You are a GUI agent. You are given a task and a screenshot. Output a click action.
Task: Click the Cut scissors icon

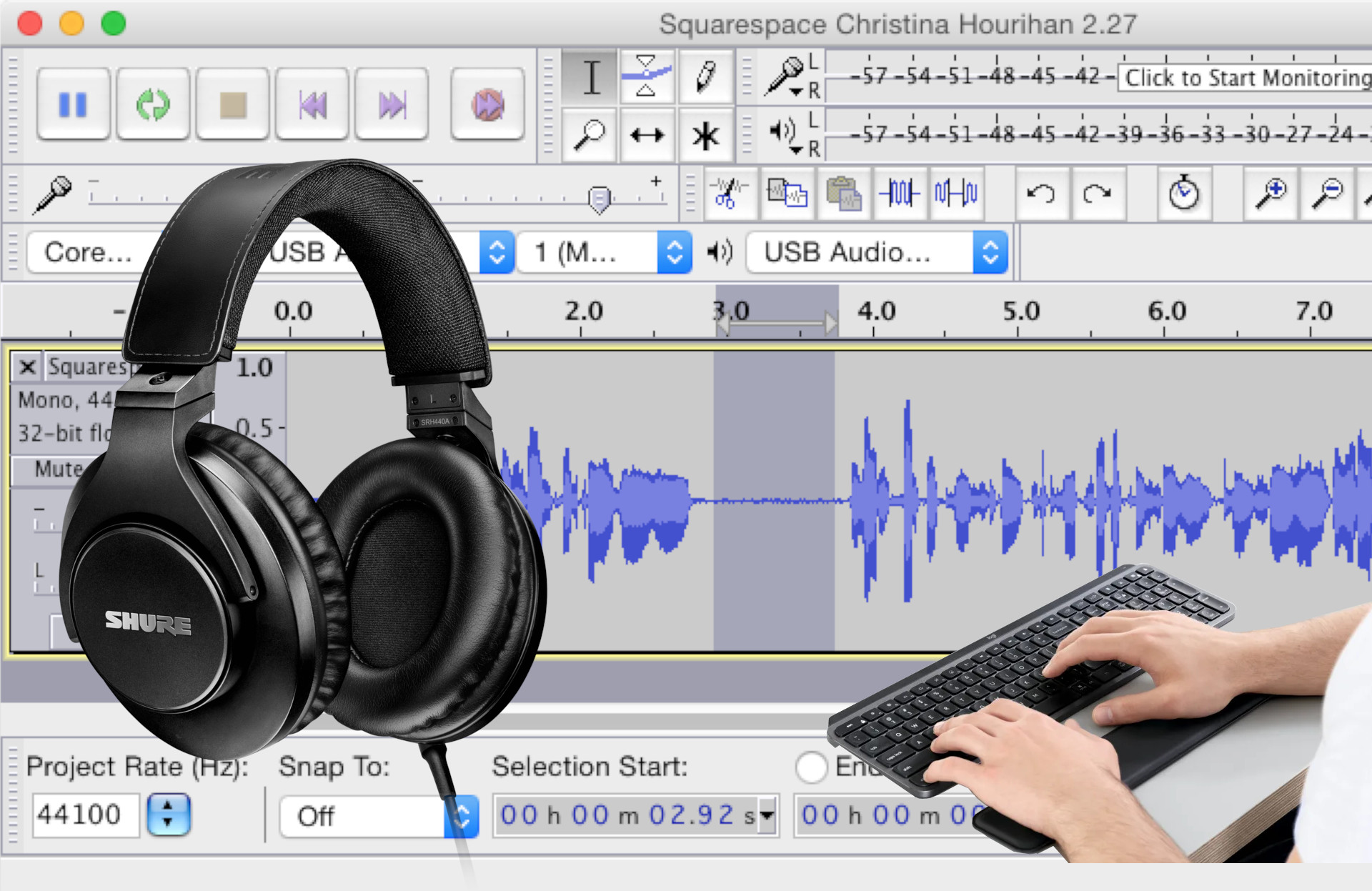[730, 194]
